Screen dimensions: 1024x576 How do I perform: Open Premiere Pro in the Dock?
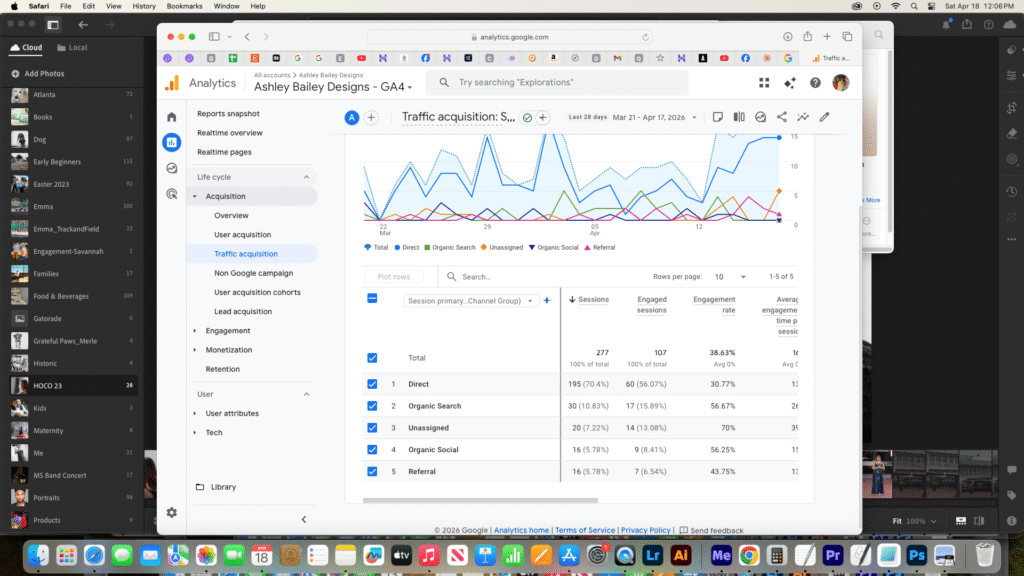tap(833, 556)
